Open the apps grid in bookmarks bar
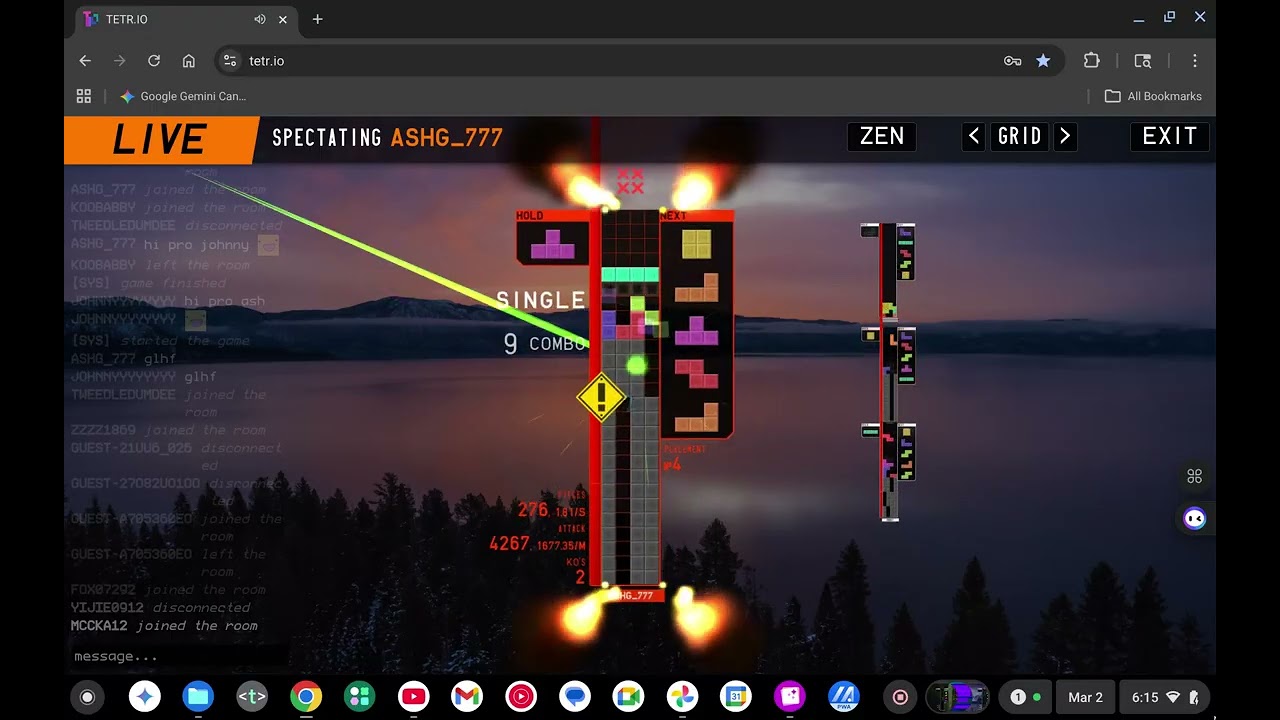Image resolution: width=1280 pixels, height=720 pixels. coord(84,96)
